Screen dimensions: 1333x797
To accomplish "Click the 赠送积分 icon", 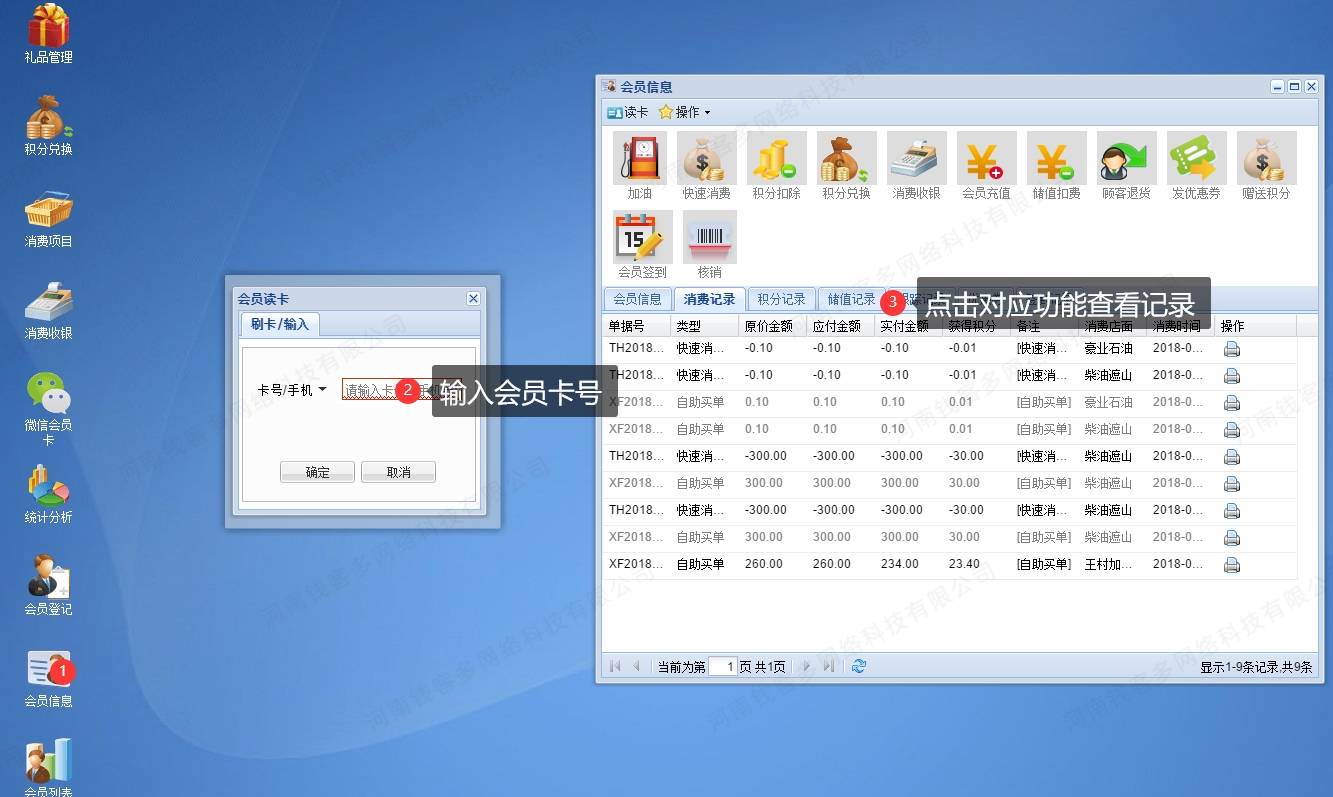I will (x=1267, y=158).
